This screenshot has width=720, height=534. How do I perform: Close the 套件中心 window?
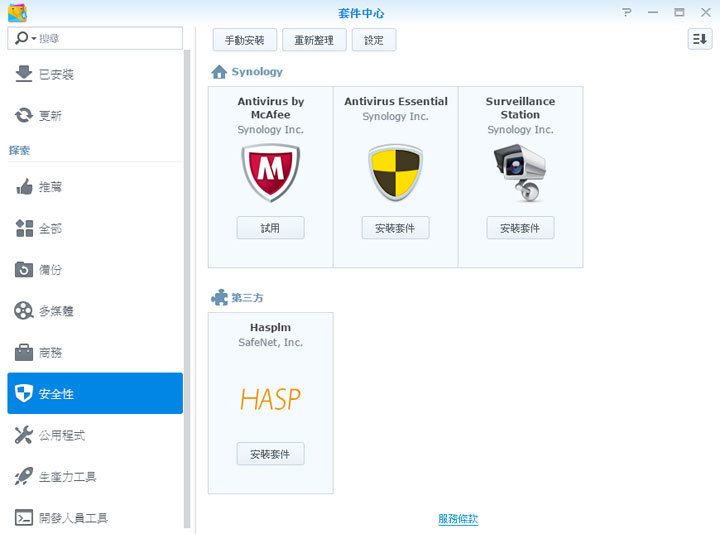point(706,12)
